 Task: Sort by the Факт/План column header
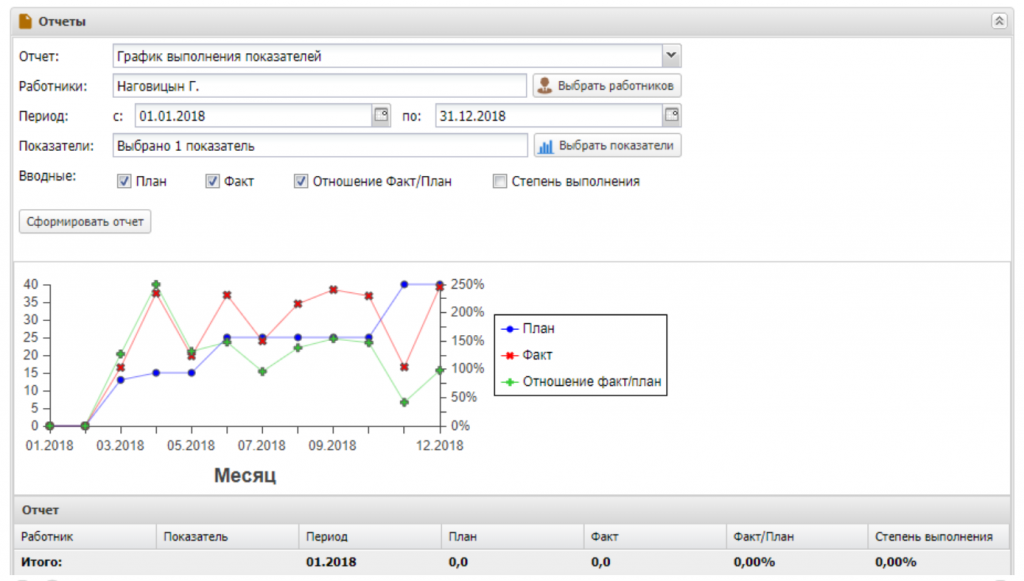click(797, 537)
